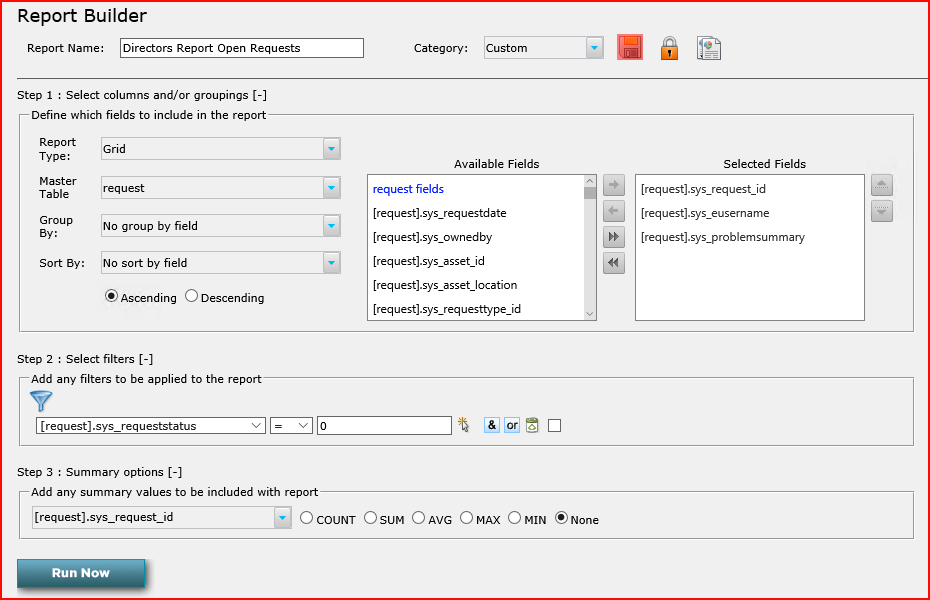Select Descending sort order
Viewport: 930px width, 600px height.
coord(191,296)
